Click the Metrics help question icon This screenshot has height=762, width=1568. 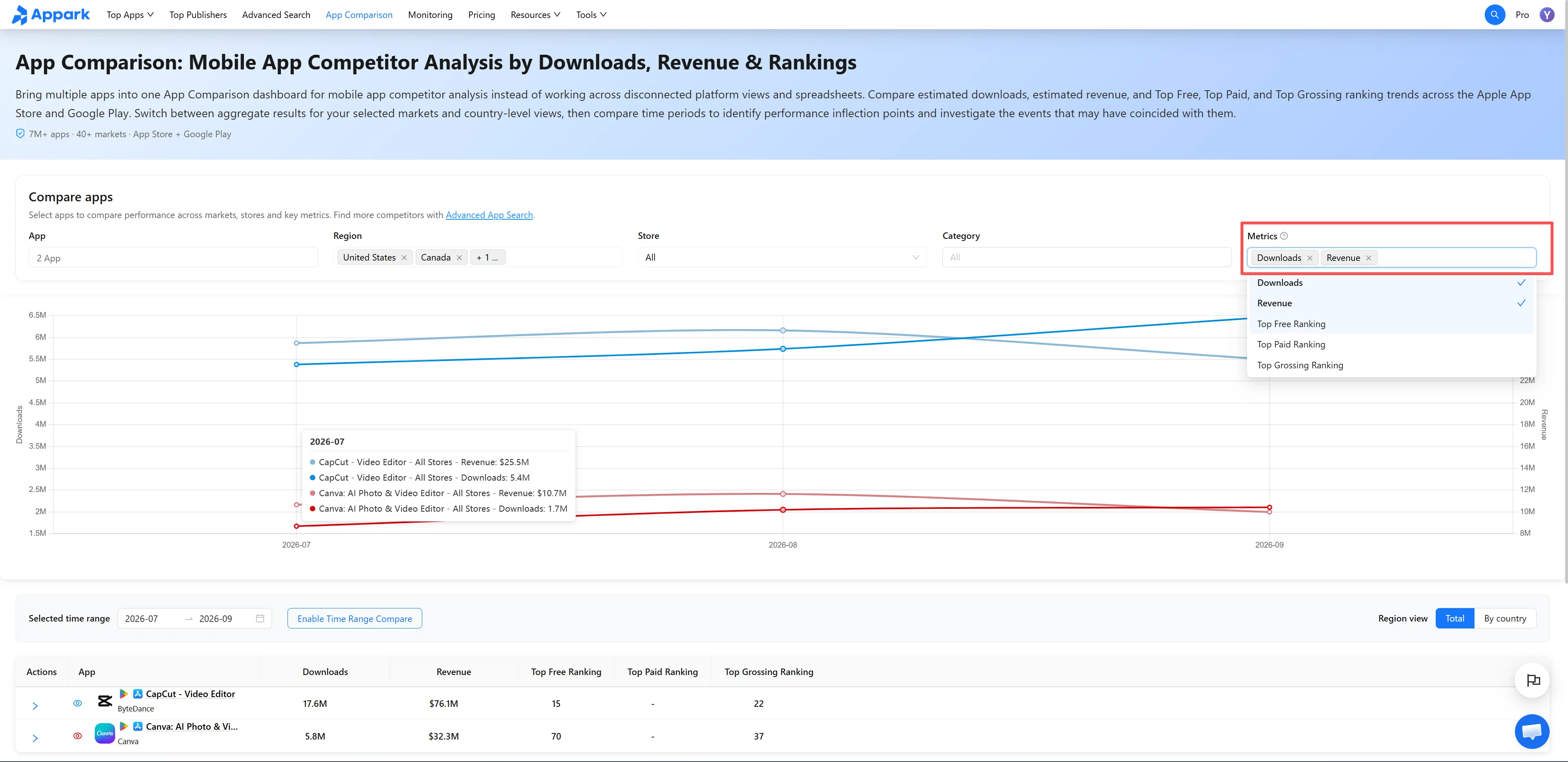pos(1284,236)
